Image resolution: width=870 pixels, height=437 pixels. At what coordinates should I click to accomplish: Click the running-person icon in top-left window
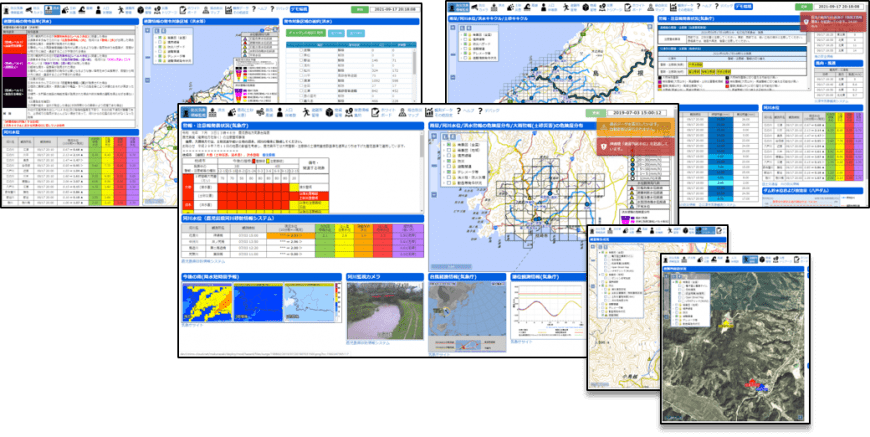coord(120,10)
